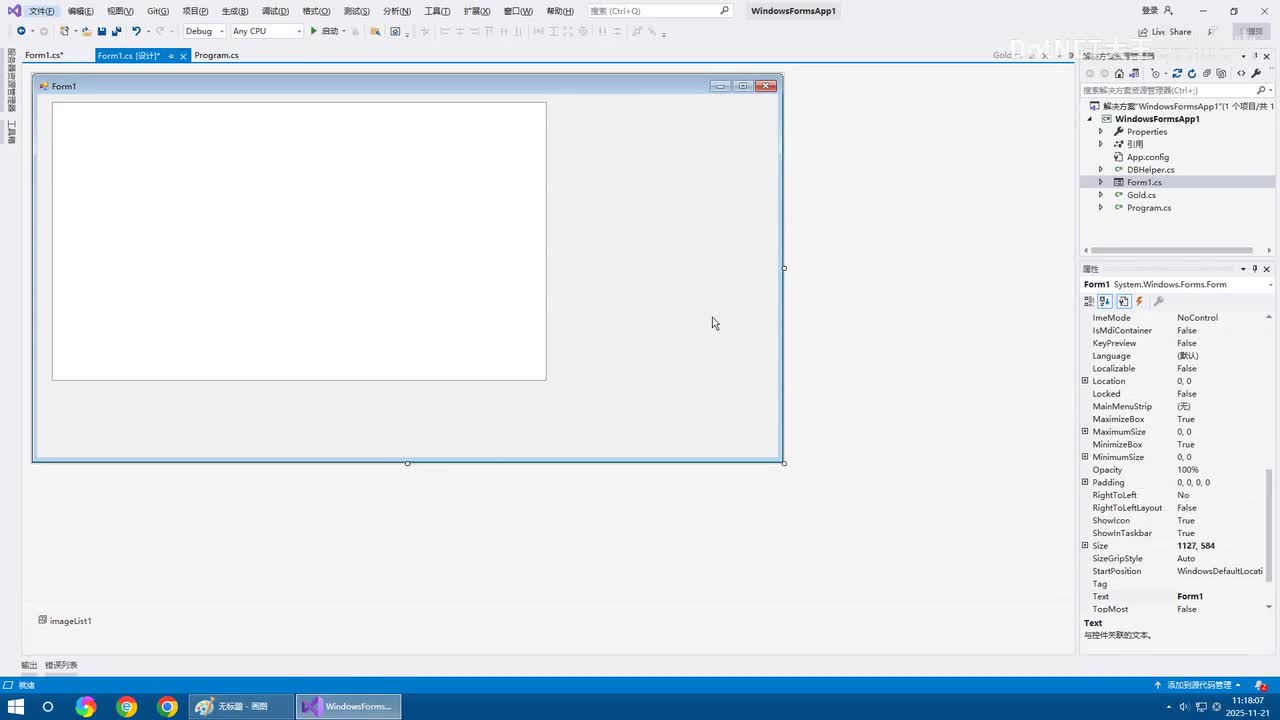The image size is (1280, 720).
Task: Open the 错误列表 error list tab
Action: 61,665
